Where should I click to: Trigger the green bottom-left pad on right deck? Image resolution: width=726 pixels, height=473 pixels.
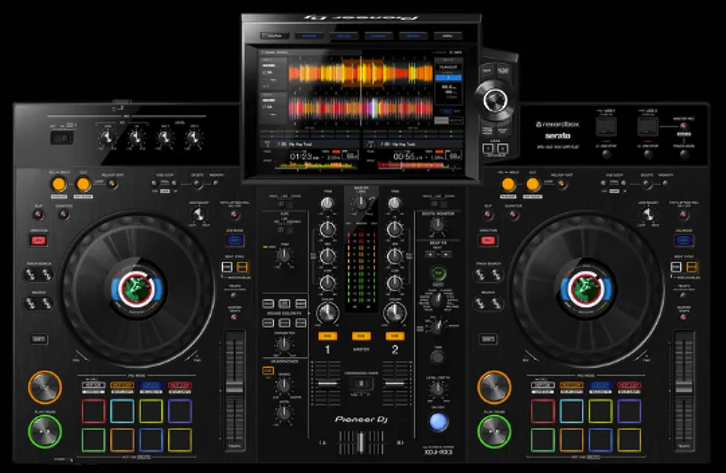pos(543,440)
